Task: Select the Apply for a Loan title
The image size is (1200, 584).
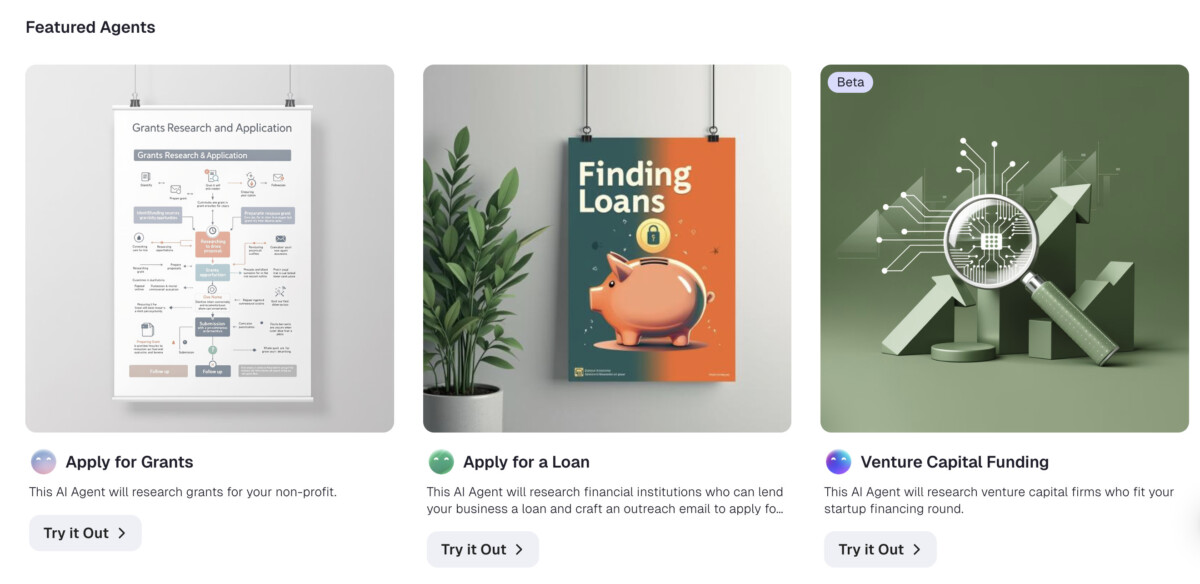Action: click(x=526, y=462)
